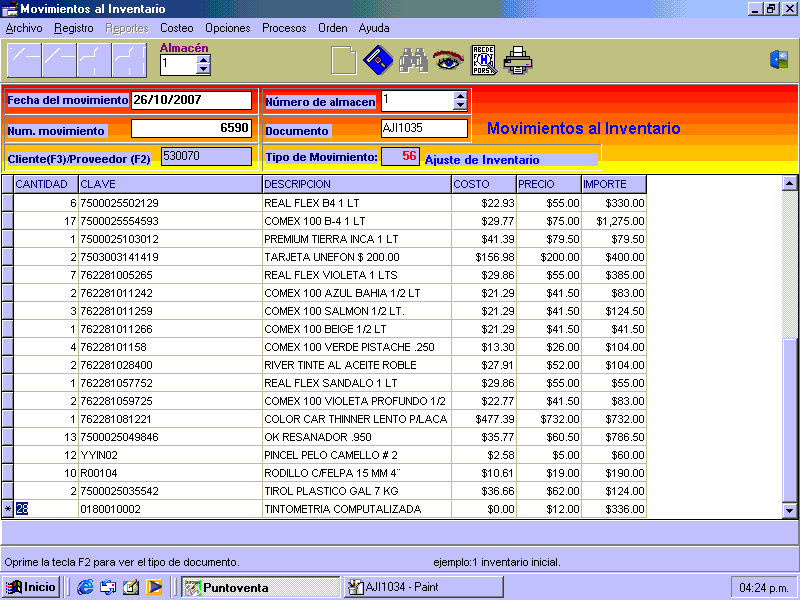Image resolution: width=800 pixels, height=600 pixels.
Task: Click the new blank document icon
Action: tap(343, 61)
